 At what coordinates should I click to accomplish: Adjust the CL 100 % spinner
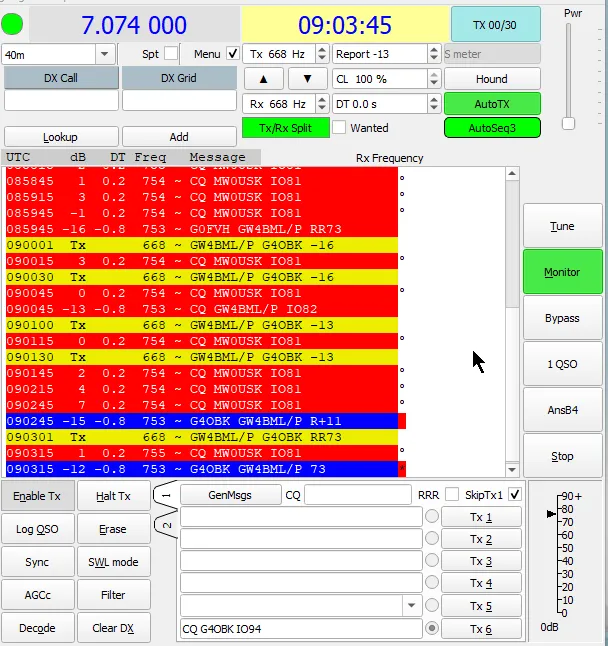coord(433,79)
